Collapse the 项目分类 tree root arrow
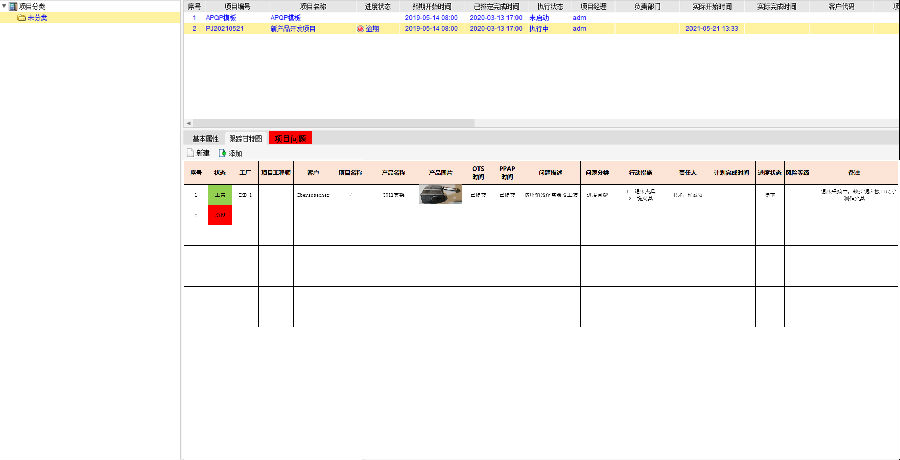The height and width of the screenshot is (460, 900). [x=4, y=6]
